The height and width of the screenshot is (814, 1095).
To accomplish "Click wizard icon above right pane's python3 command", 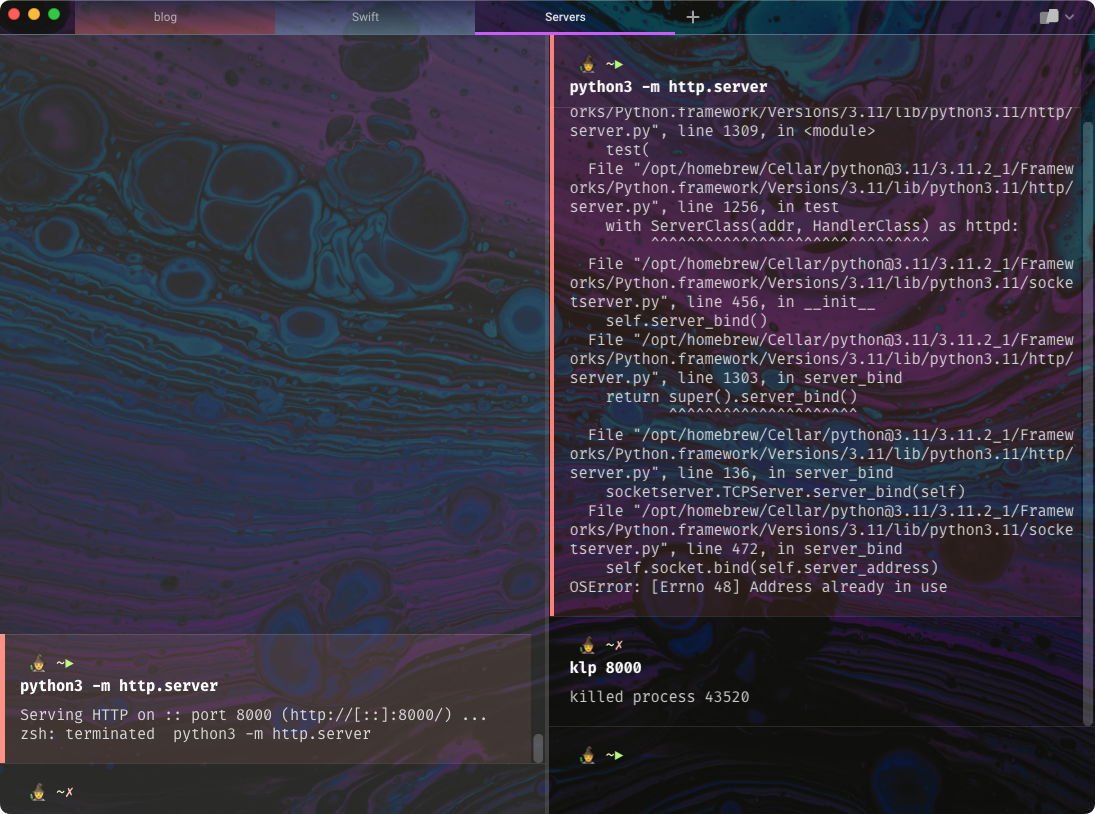I will [x=588, y=64].
